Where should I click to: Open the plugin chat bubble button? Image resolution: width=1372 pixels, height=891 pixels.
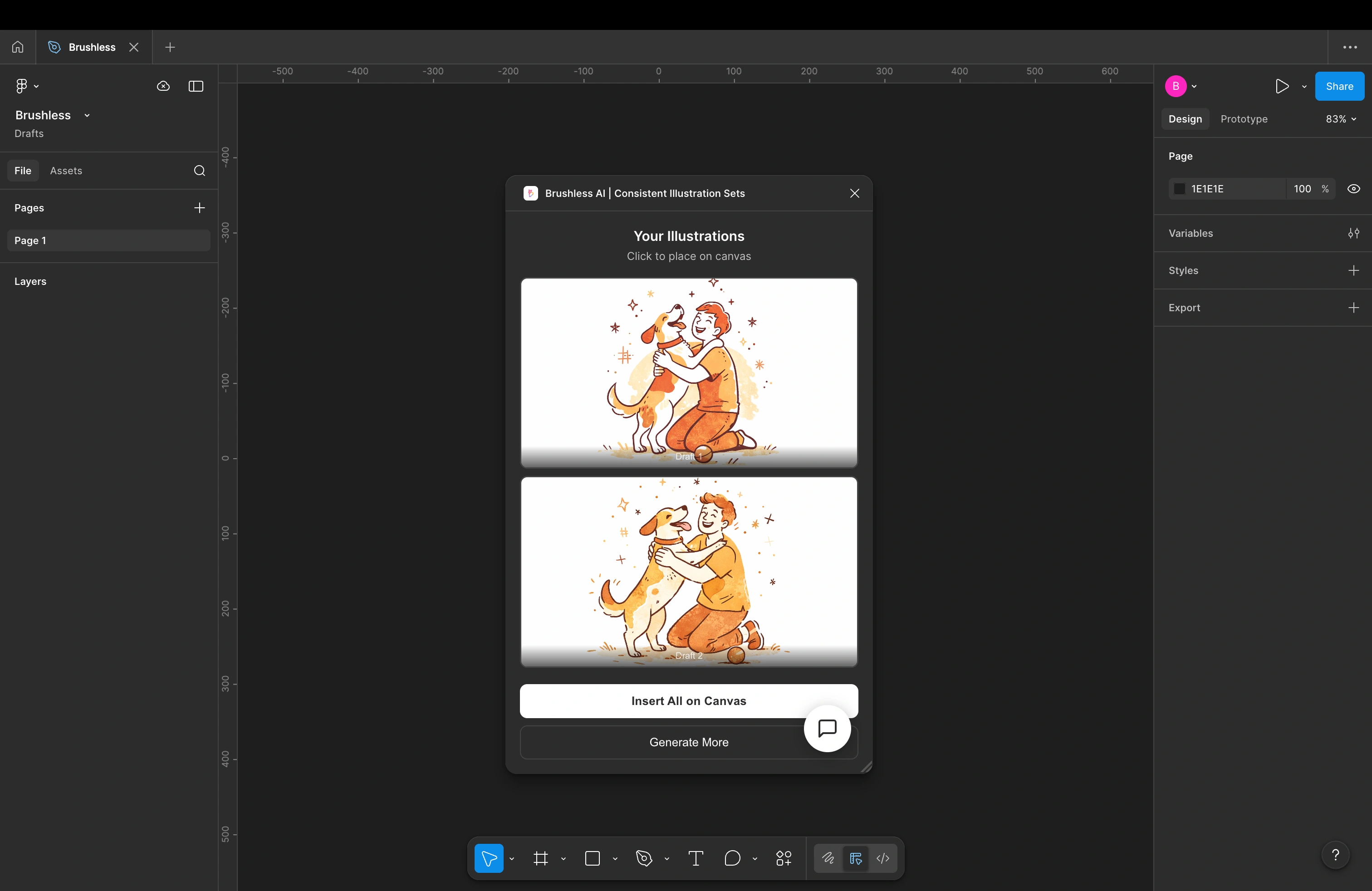pyautogui.click(x=827, y=729)
